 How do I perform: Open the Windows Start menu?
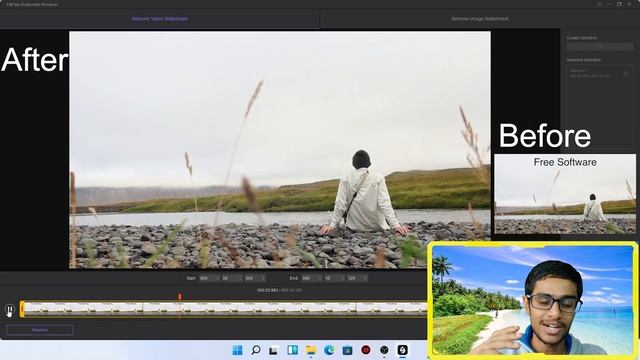coord(237,350)
